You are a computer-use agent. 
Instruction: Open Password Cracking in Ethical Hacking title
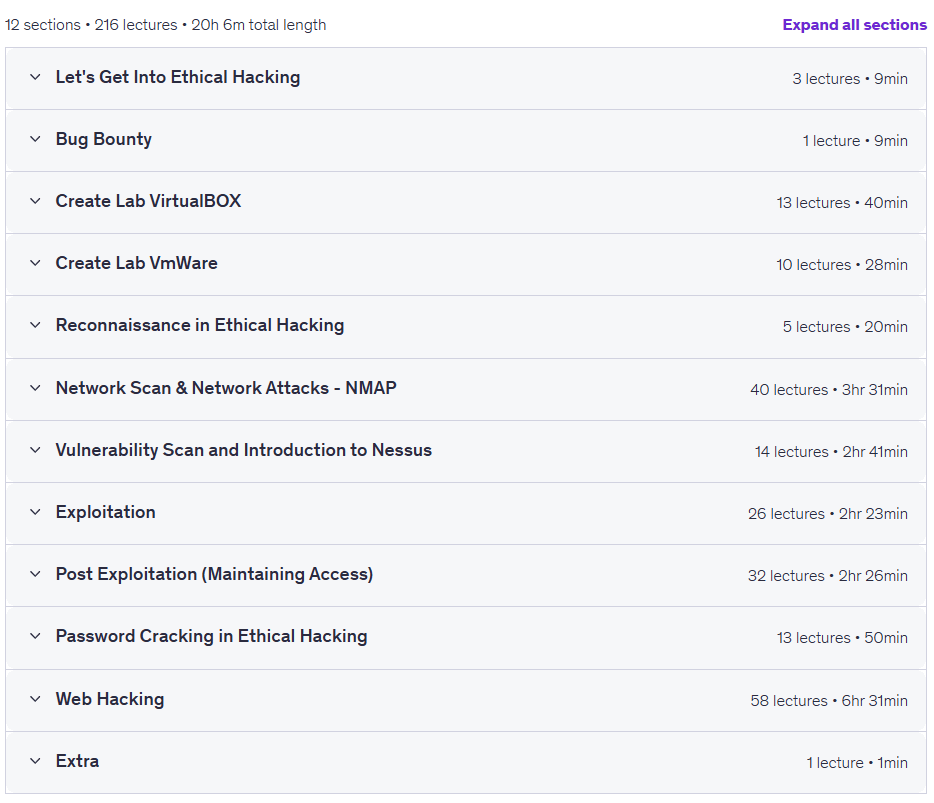pos(211,636)
